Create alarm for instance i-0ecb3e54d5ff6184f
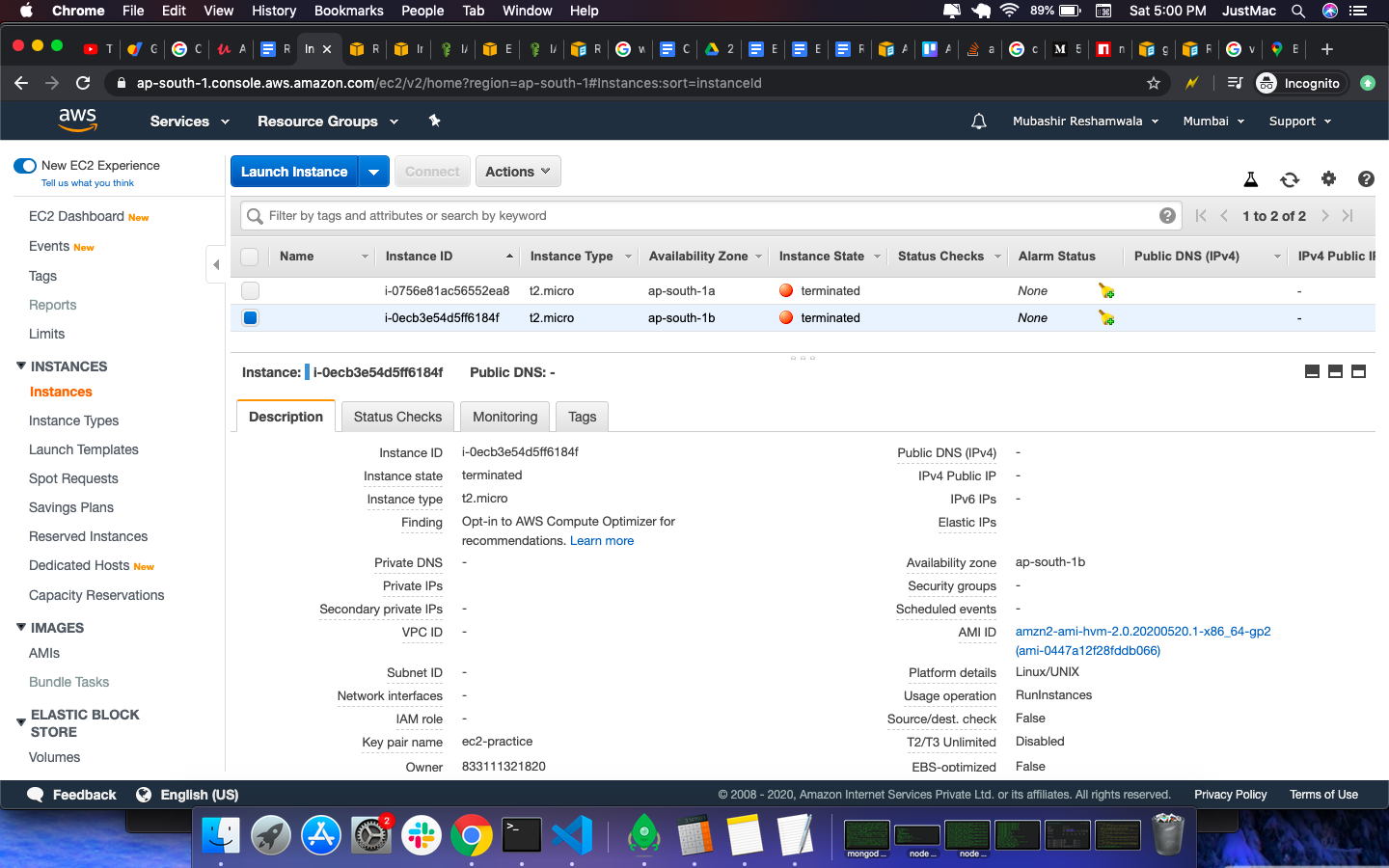 [1106, 317]
